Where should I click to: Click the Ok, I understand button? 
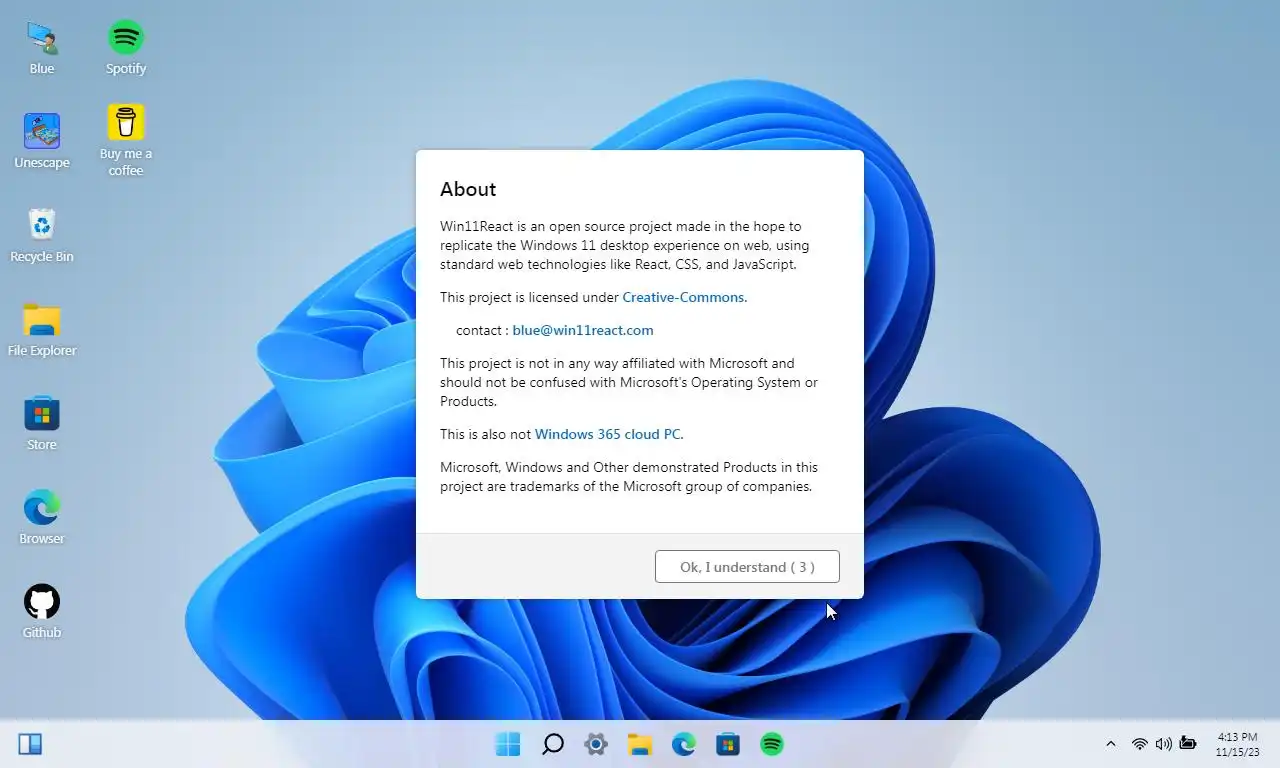tap(747, 566)
